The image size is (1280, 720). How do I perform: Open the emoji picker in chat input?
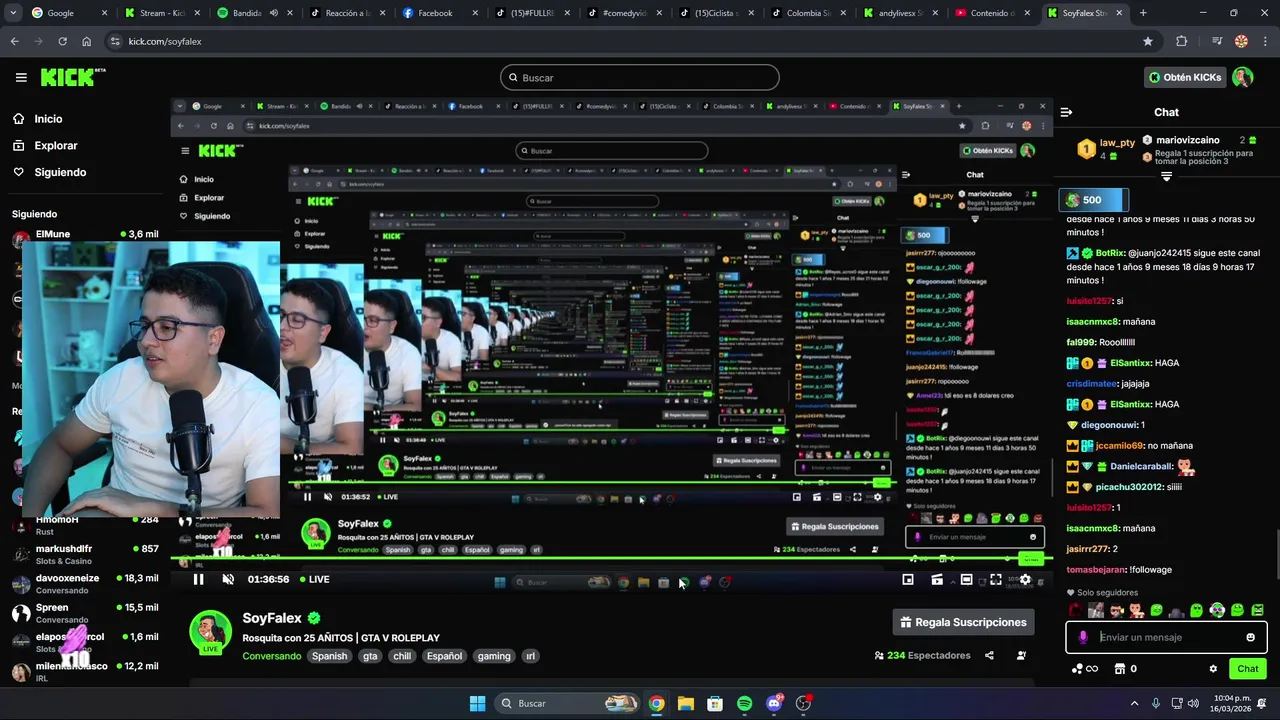pyautogui.click(x=1250, y=637)
